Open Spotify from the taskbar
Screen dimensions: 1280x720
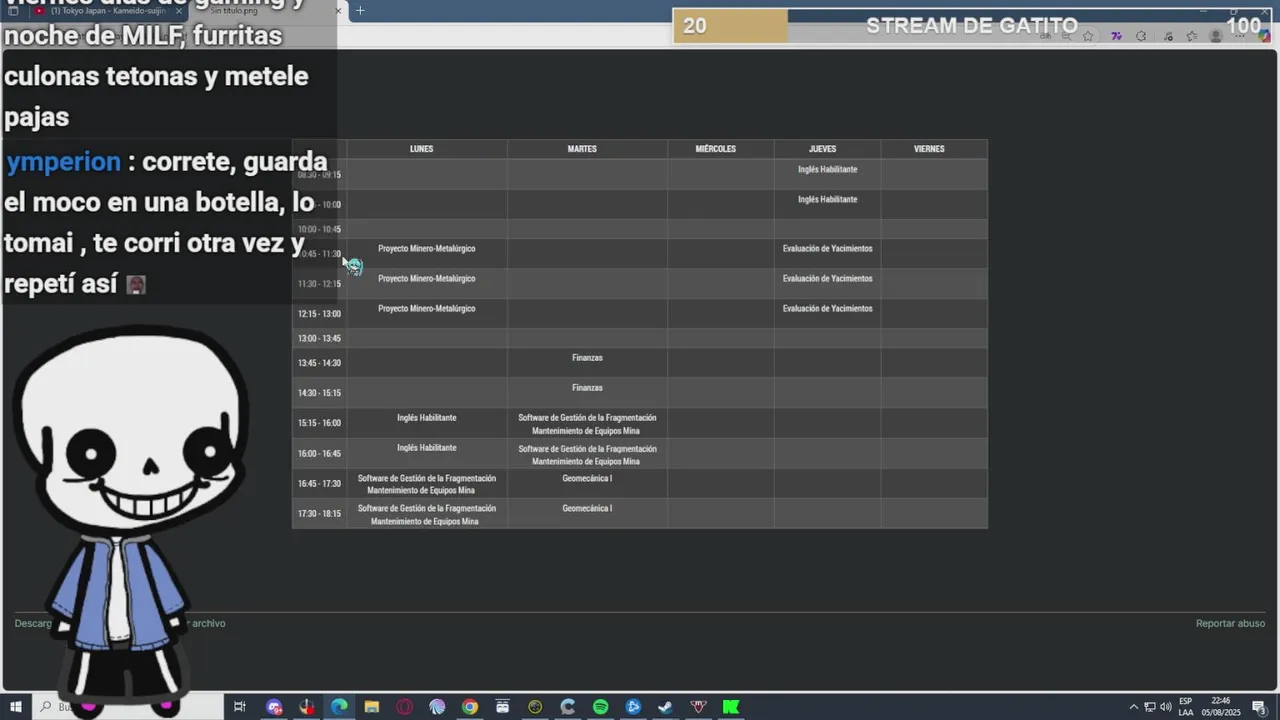[600, 707]
